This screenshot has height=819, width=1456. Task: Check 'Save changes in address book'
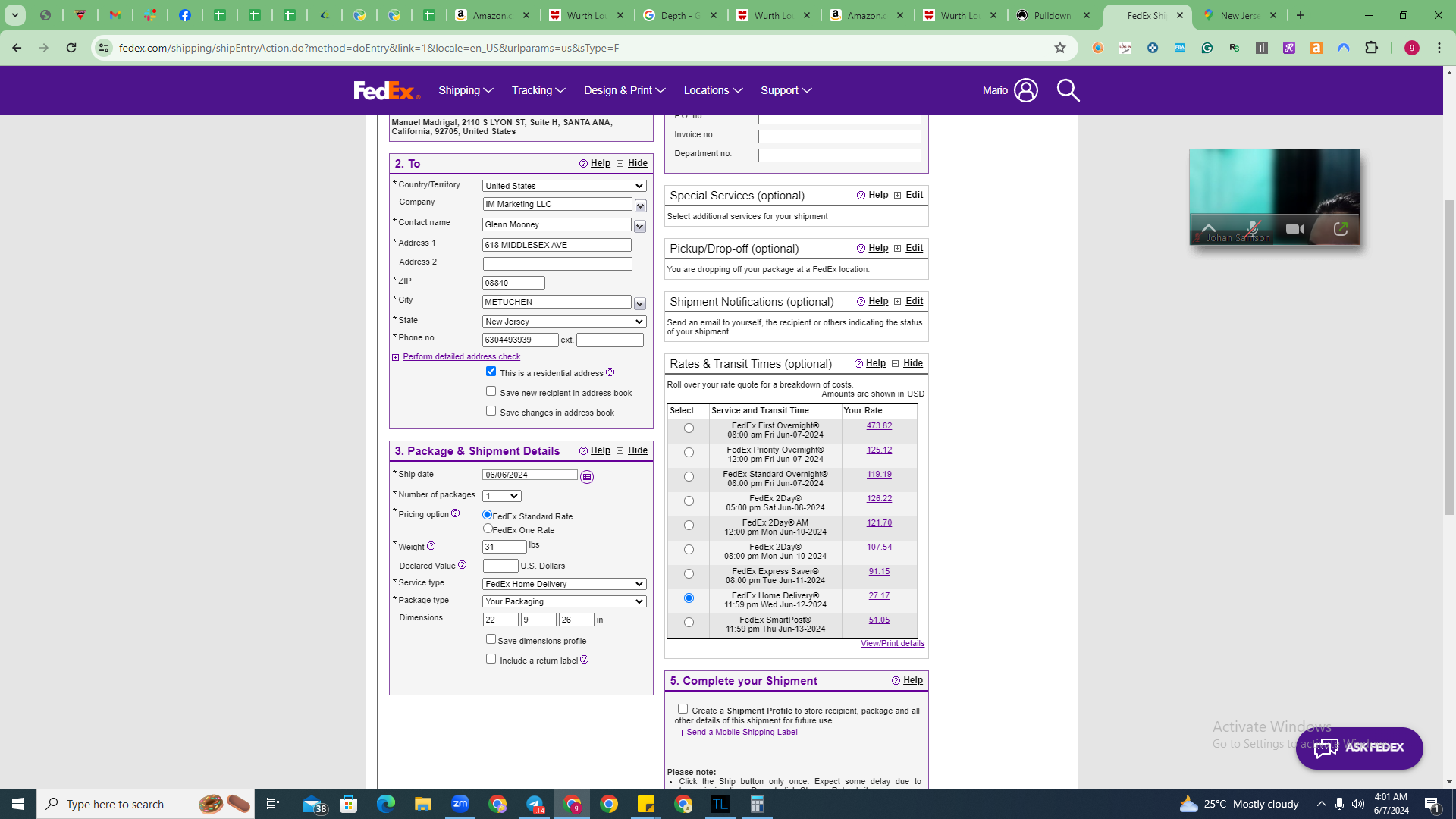click(491, 411)
